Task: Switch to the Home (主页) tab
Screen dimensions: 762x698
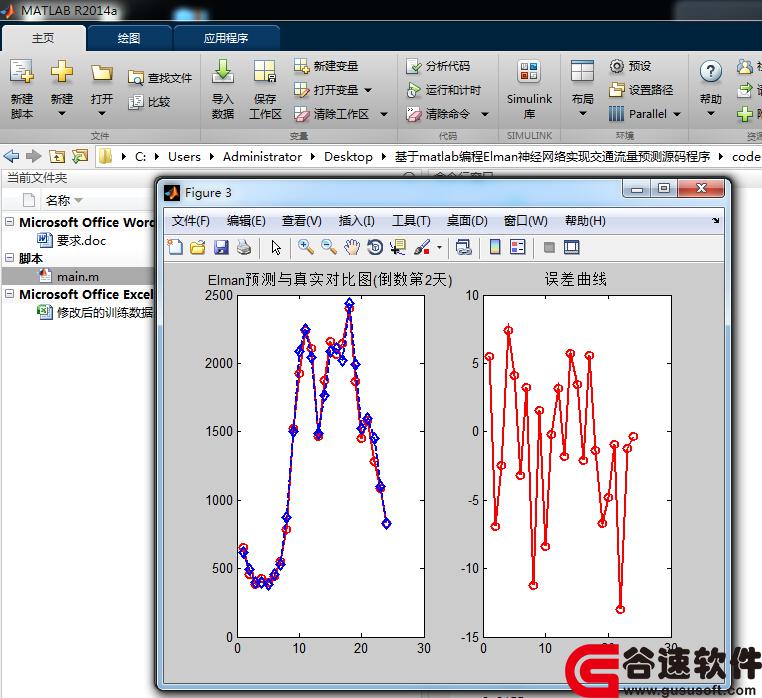Action: point(43,38)
